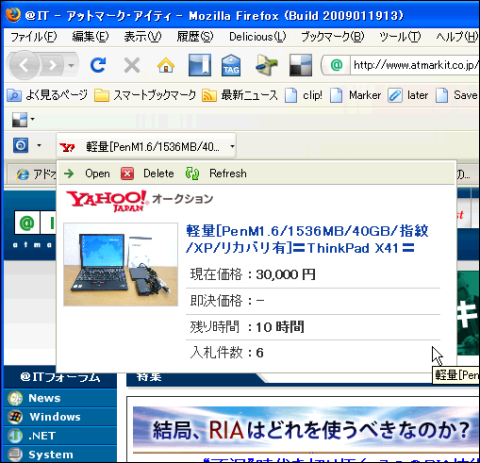Open the ファイル(F) menu
480x463 pixels.
click(34, 36)
